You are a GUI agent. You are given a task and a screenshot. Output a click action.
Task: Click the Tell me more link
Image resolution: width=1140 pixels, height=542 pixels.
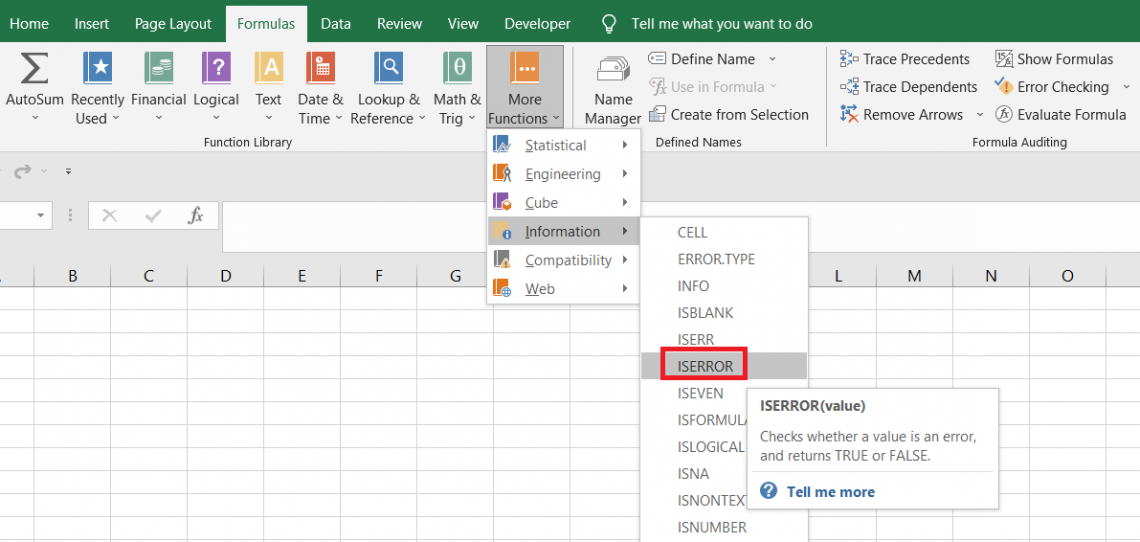click(x=830, y=491)
